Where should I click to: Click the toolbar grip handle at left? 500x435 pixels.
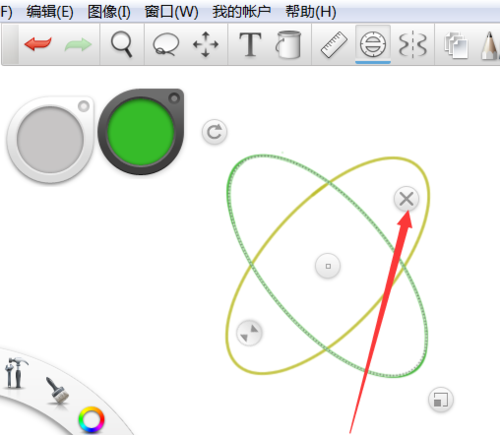click(10, 44)
